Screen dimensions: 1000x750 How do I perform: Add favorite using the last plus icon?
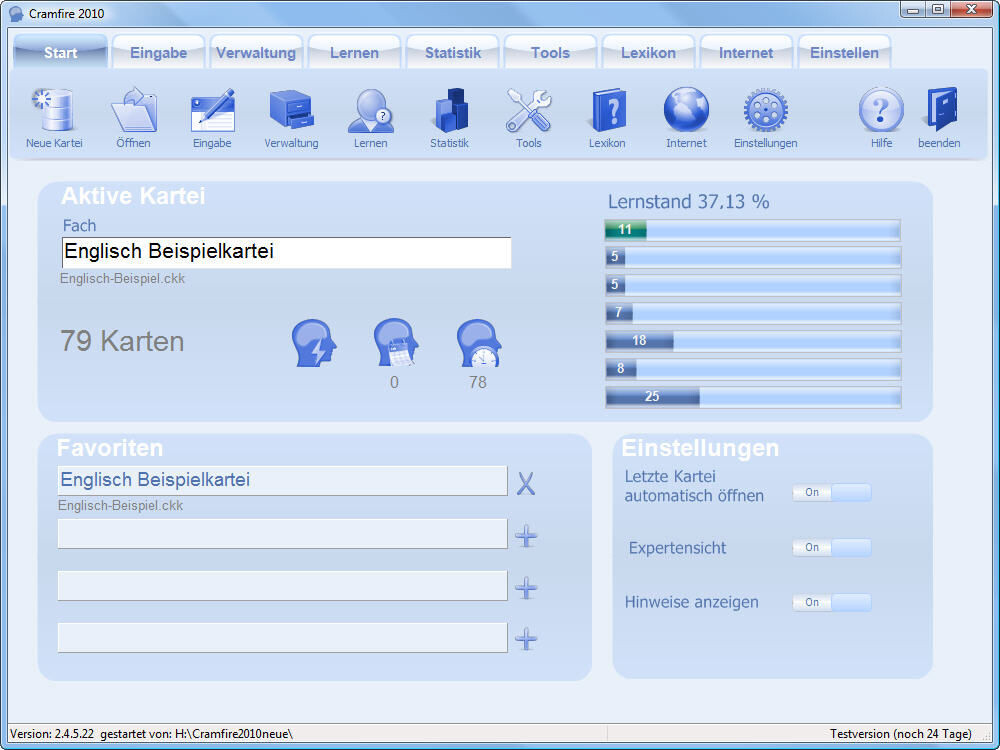pos(526,638)
